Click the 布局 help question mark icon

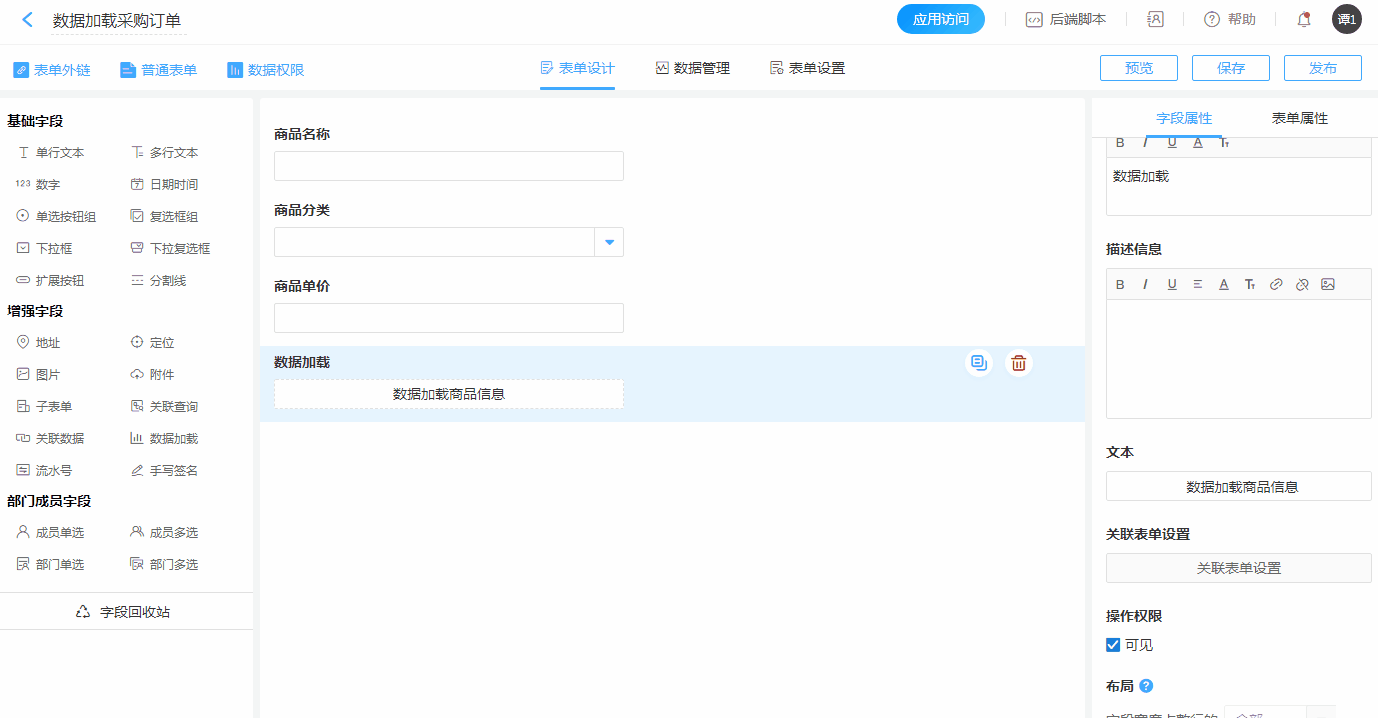coord(1146,686)
